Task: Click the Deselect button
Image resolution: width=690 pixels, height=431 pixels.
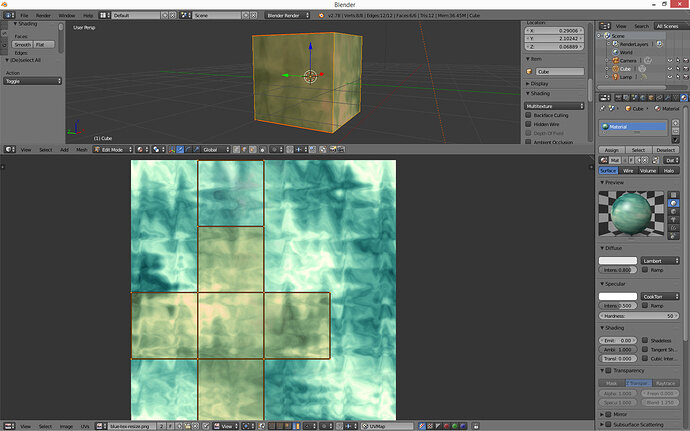Action: pyautogui.click(x=666, y=150)
